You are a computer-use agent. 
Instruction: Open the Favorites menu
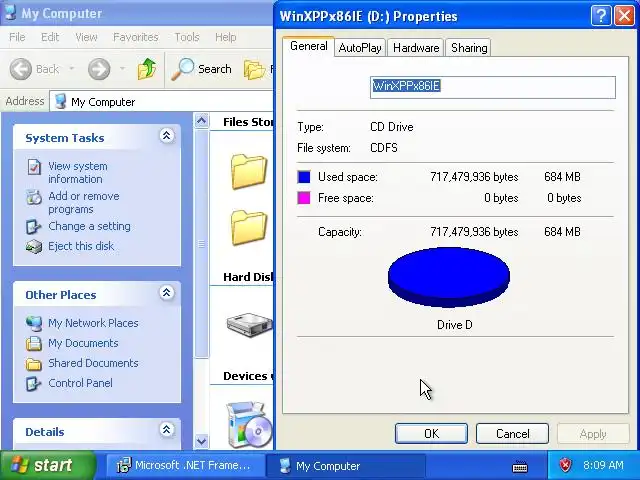136,37
